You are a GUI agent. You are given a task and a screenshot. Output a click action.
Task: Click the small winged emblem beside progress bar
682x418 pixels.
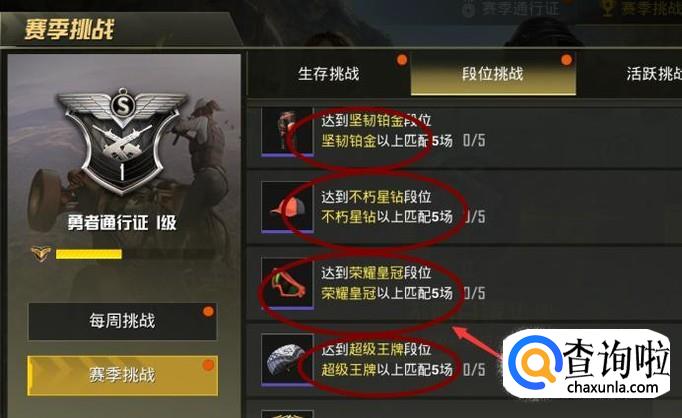(x=41, y=254)
